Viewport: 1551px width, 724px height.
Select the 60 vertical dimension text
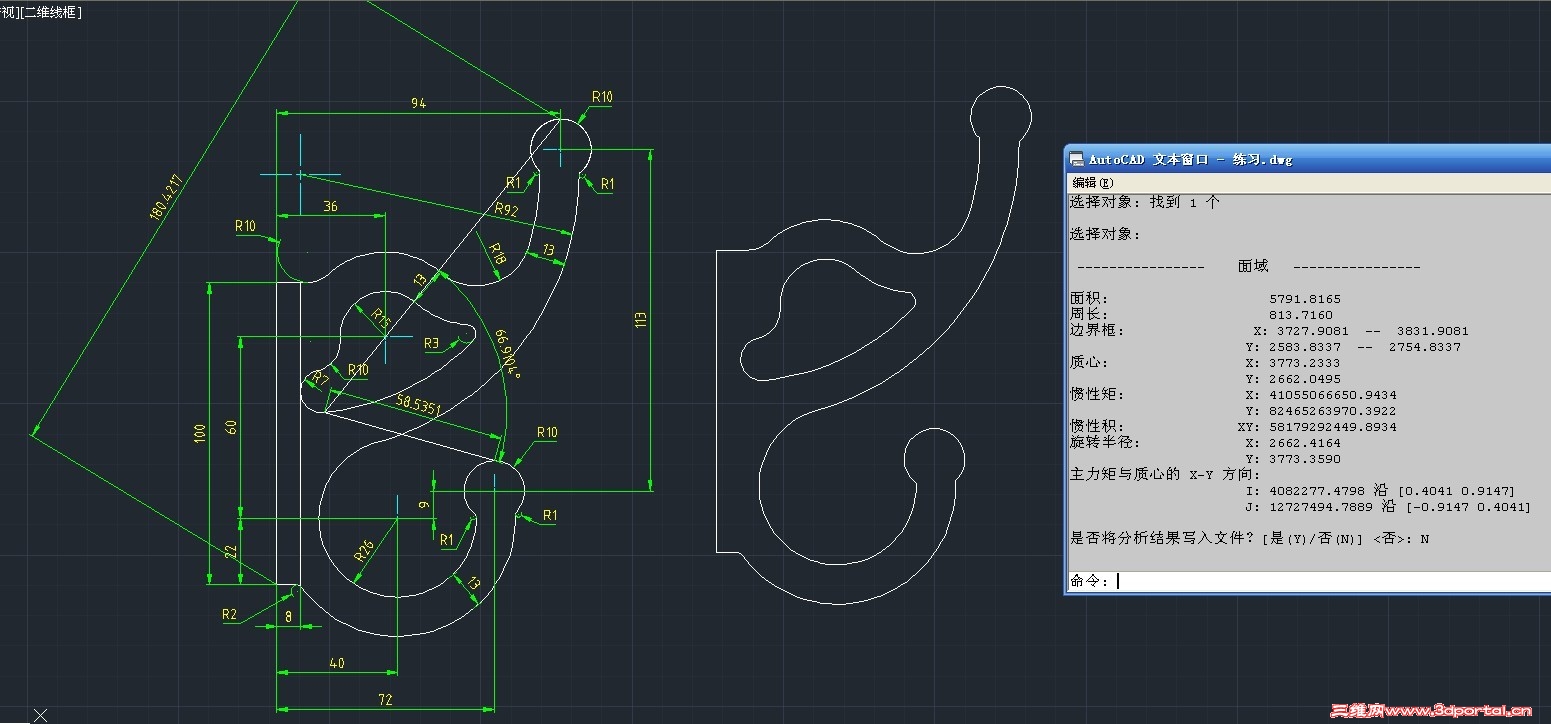coord(231,427)
